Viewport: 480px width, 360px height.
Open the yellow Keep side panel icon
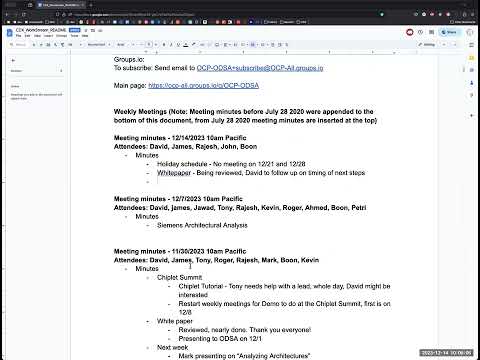(471, 58)
